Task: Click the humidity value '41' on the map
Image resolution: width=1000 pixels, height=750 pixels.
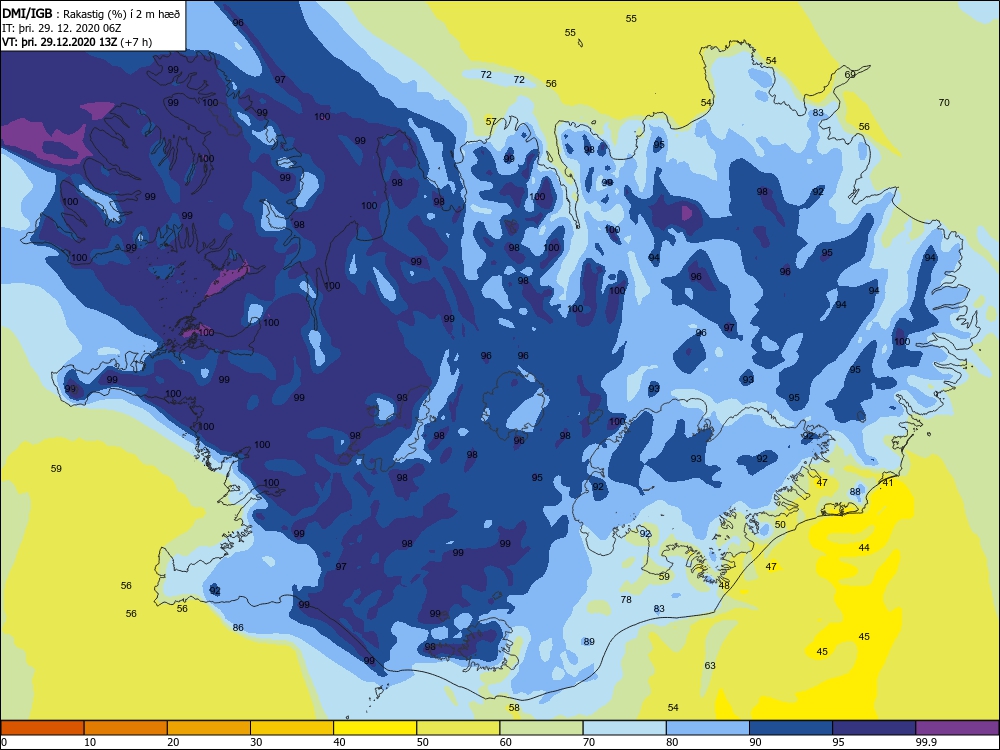Action: (x=888, y=483)
